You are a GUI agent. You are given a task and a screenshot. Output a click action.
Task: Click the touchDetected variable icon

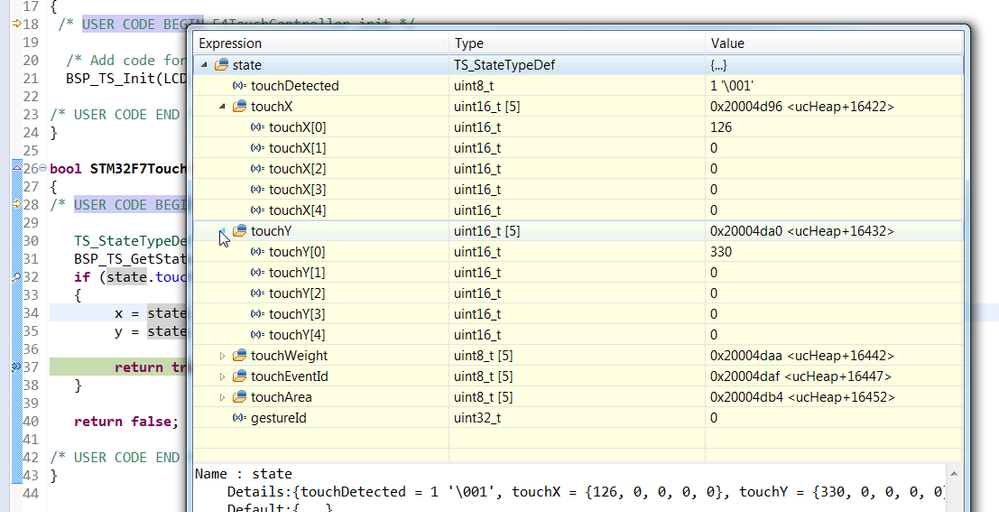240,86
